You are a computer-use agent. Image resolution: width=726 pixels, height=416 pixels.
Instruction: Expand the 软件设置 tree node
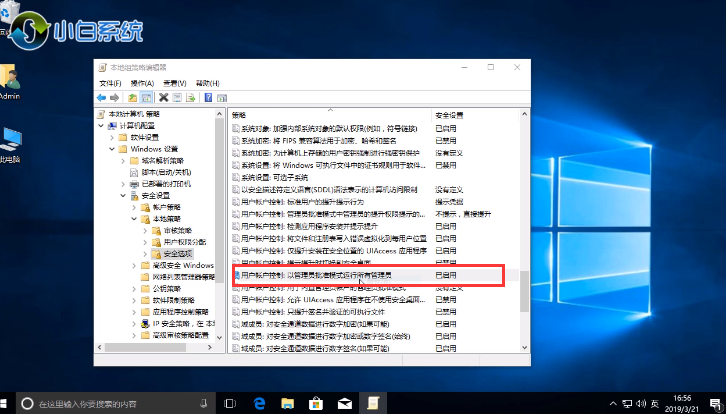112,137
